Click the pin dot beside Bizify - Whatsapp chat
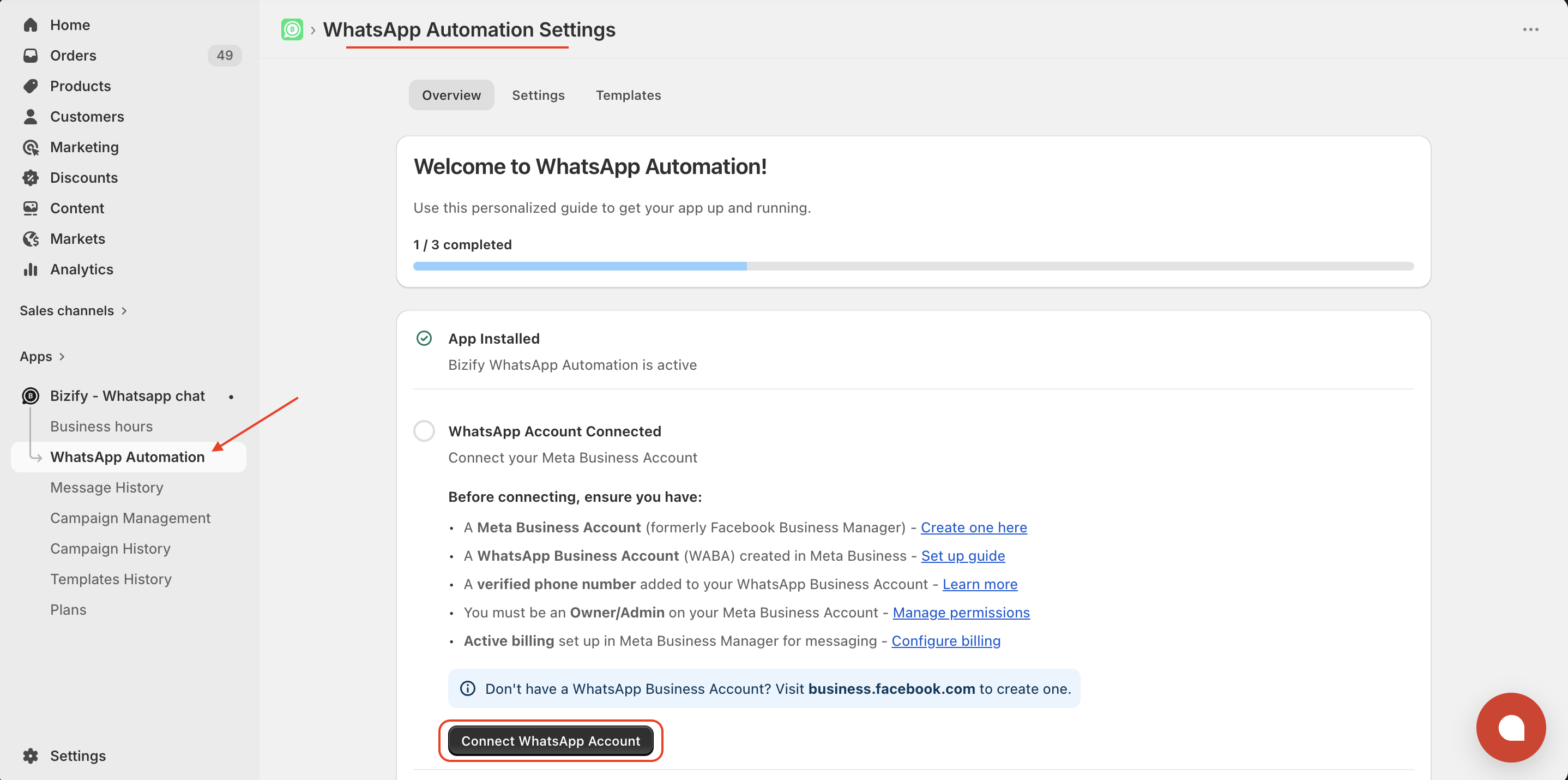 [x=231, y=397]
